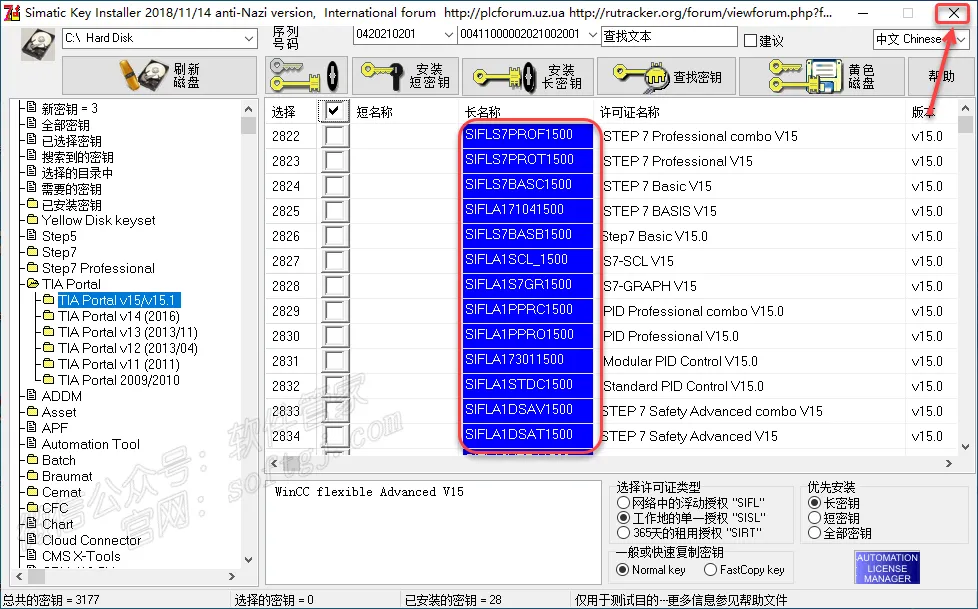The image size is (978, 609).
Task: Click install long key (安装长密钥) button
Action: tap(528, 76)
